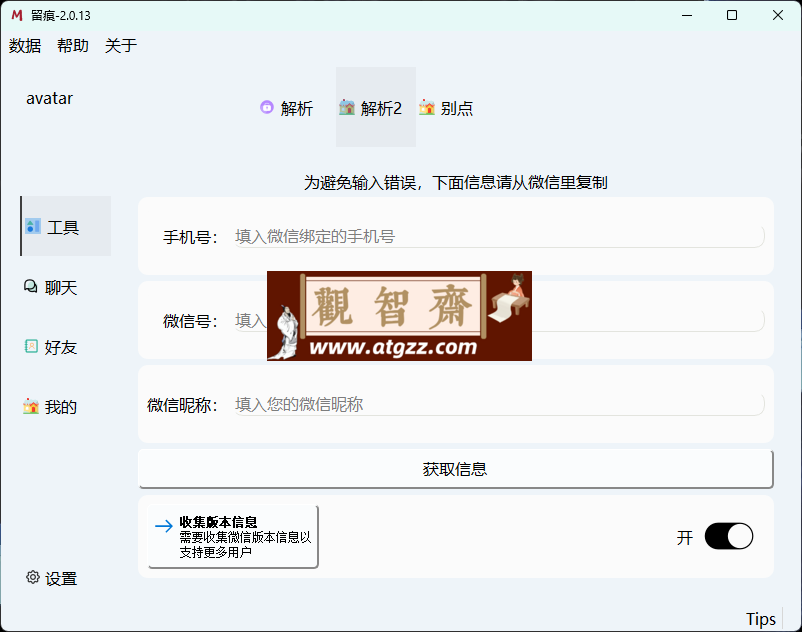Click the purple 解析 tab icon

point(266,107)
